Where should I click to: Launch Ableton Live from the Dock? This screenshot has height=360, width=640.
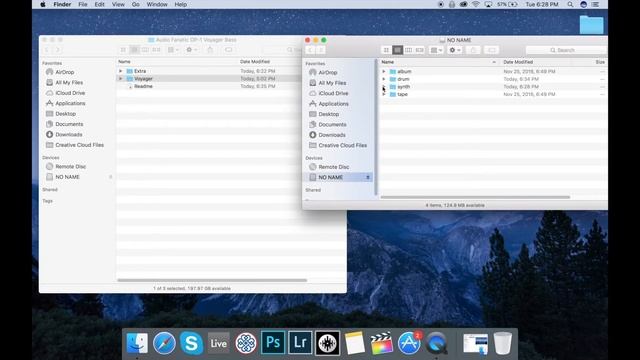click(218, 343)
